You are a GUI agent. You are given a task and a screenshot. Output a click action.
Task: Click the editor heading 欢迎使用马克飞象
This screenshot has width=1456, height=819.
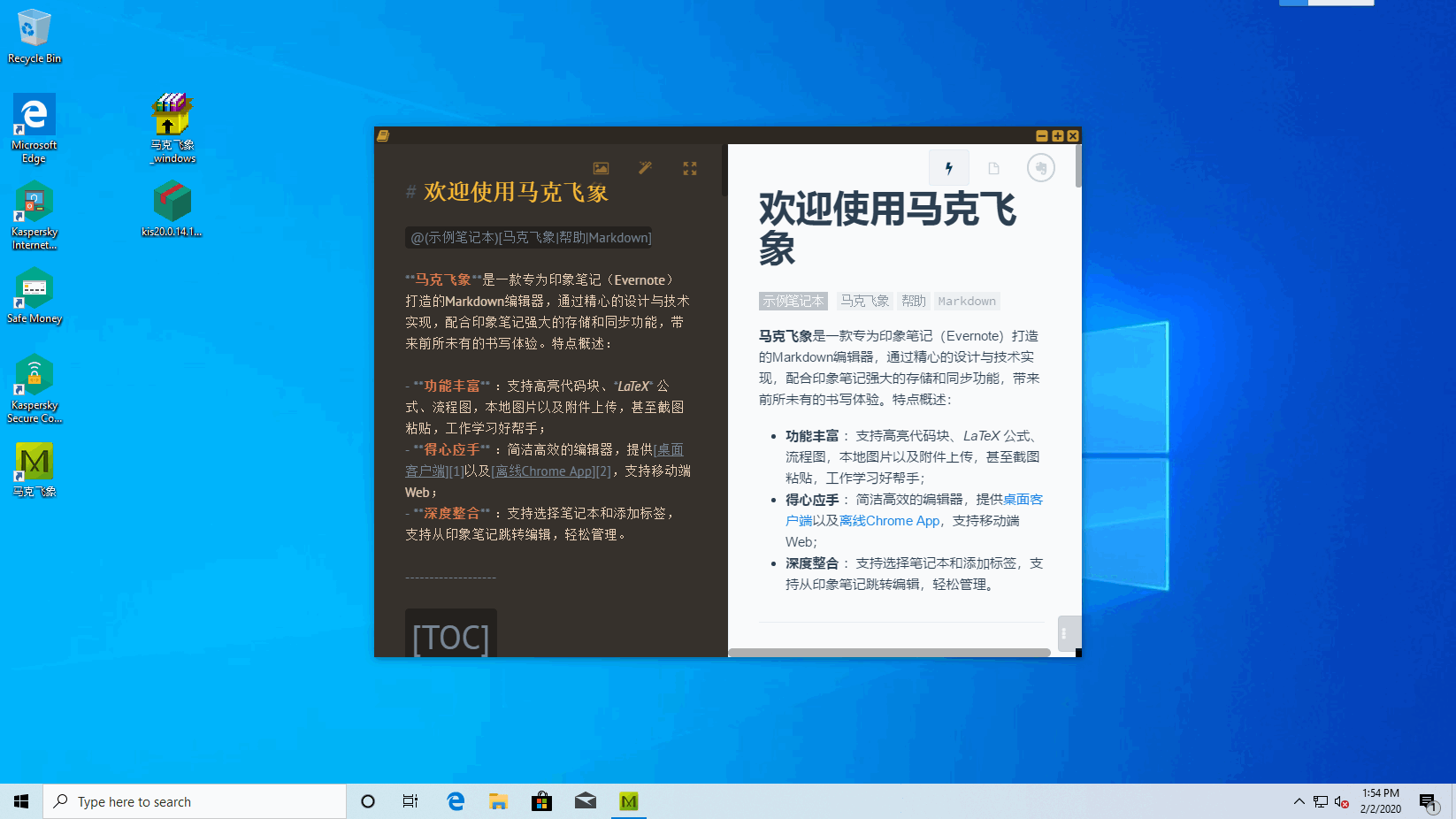516,193
